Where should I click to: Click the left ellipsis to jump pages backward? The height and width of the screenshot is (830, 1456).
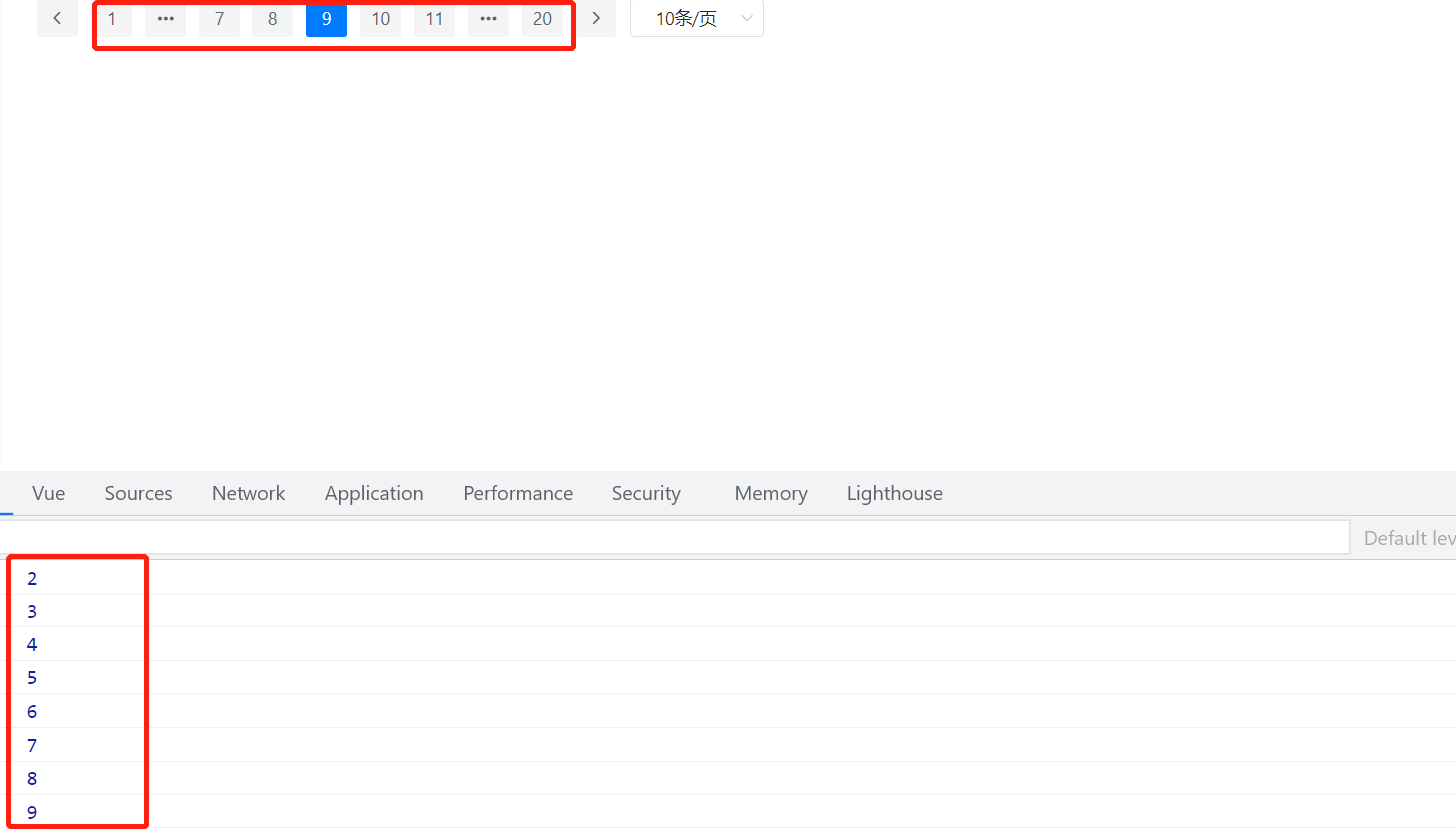click(165, 18)
